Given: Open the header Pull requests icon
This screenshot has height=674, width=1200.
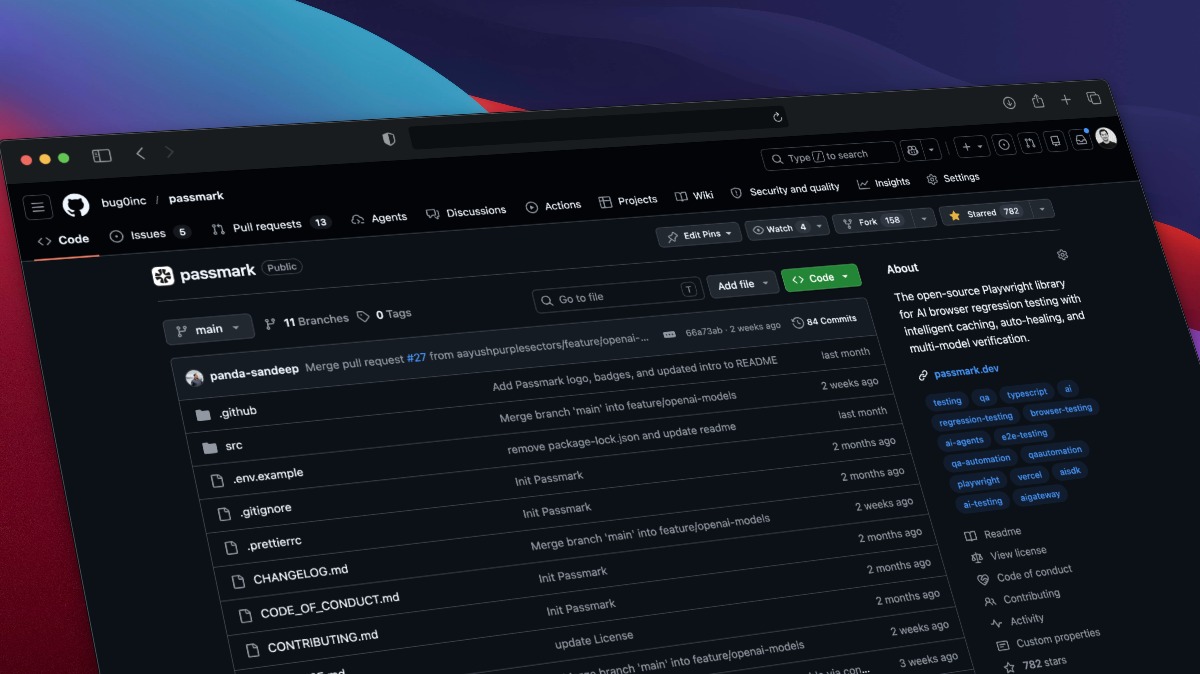Looking at the screenshot, I should (x=1030, y=143).
